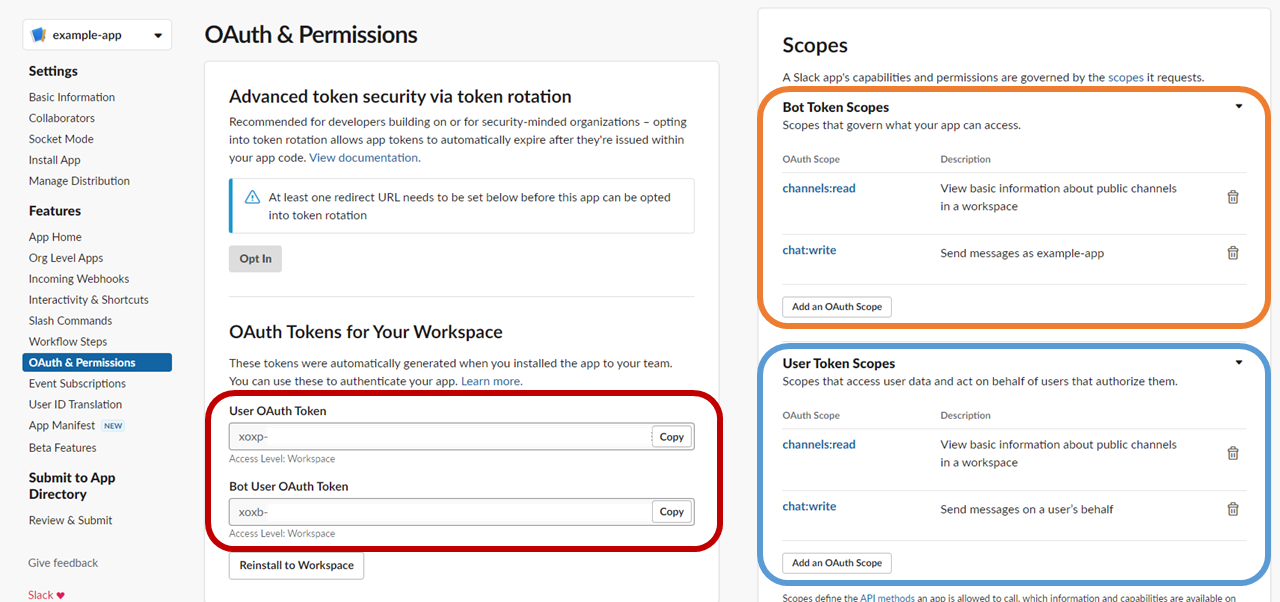Copy the Bot User OAuth Token
1280x602 pixels.
(x=671, y=511)
